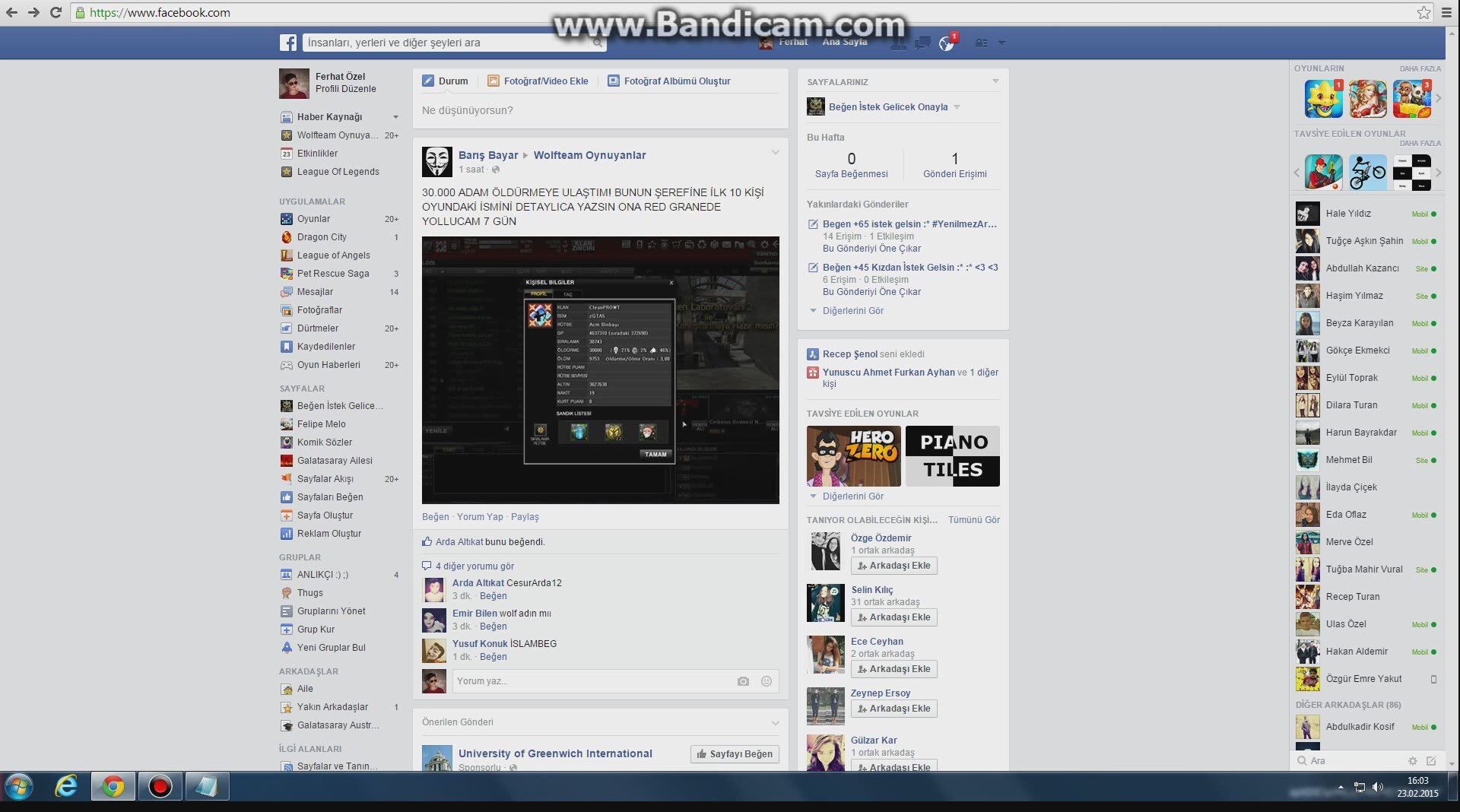
Task: Open Sayfalarınız panel dropdown arrow
Action: (x=995, y=81)
